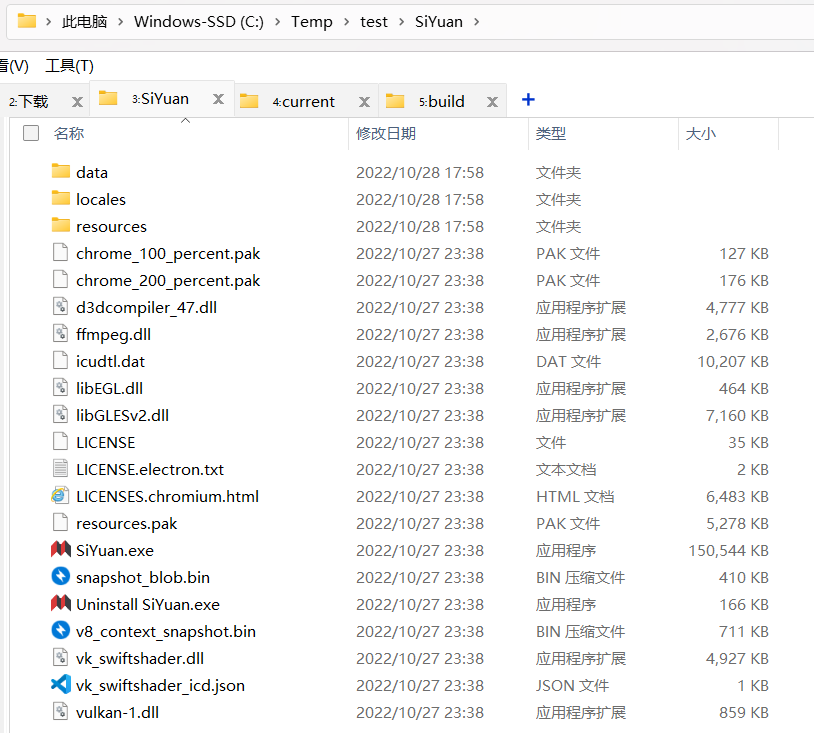Select the libGLESv2.dll file icon
814x733 pixels.
pos(61,415)
